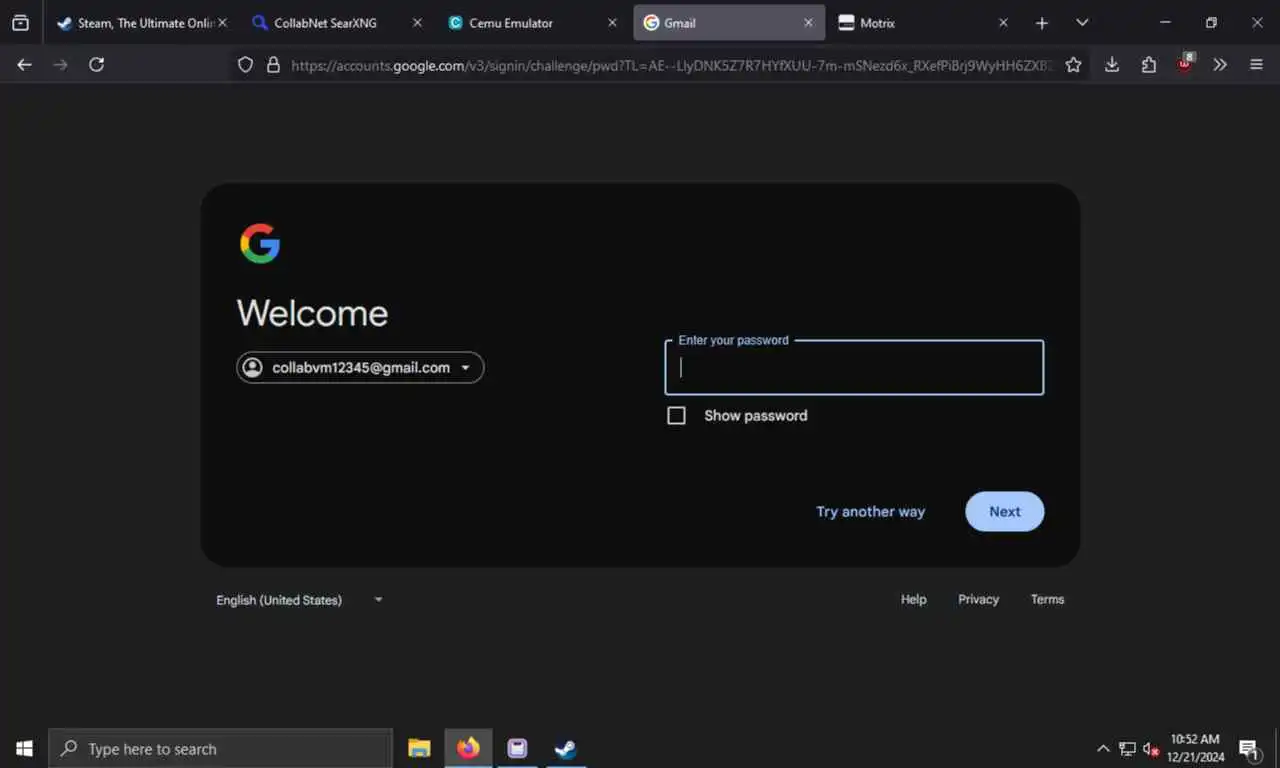This screenshot has height=768, width=1280.
Task: Go back to the previous page
Action: point(25,64)
